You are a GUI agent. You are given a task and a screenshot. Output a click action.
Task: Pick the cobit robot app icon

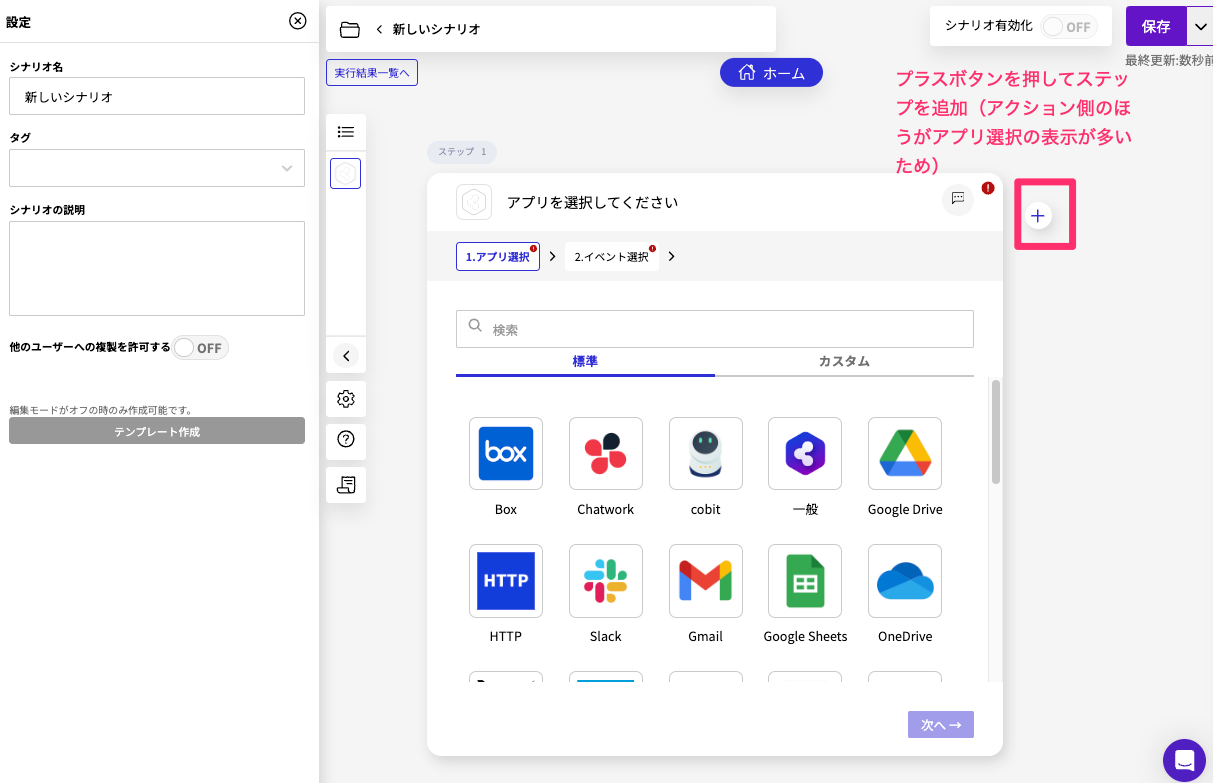point(706,453)
